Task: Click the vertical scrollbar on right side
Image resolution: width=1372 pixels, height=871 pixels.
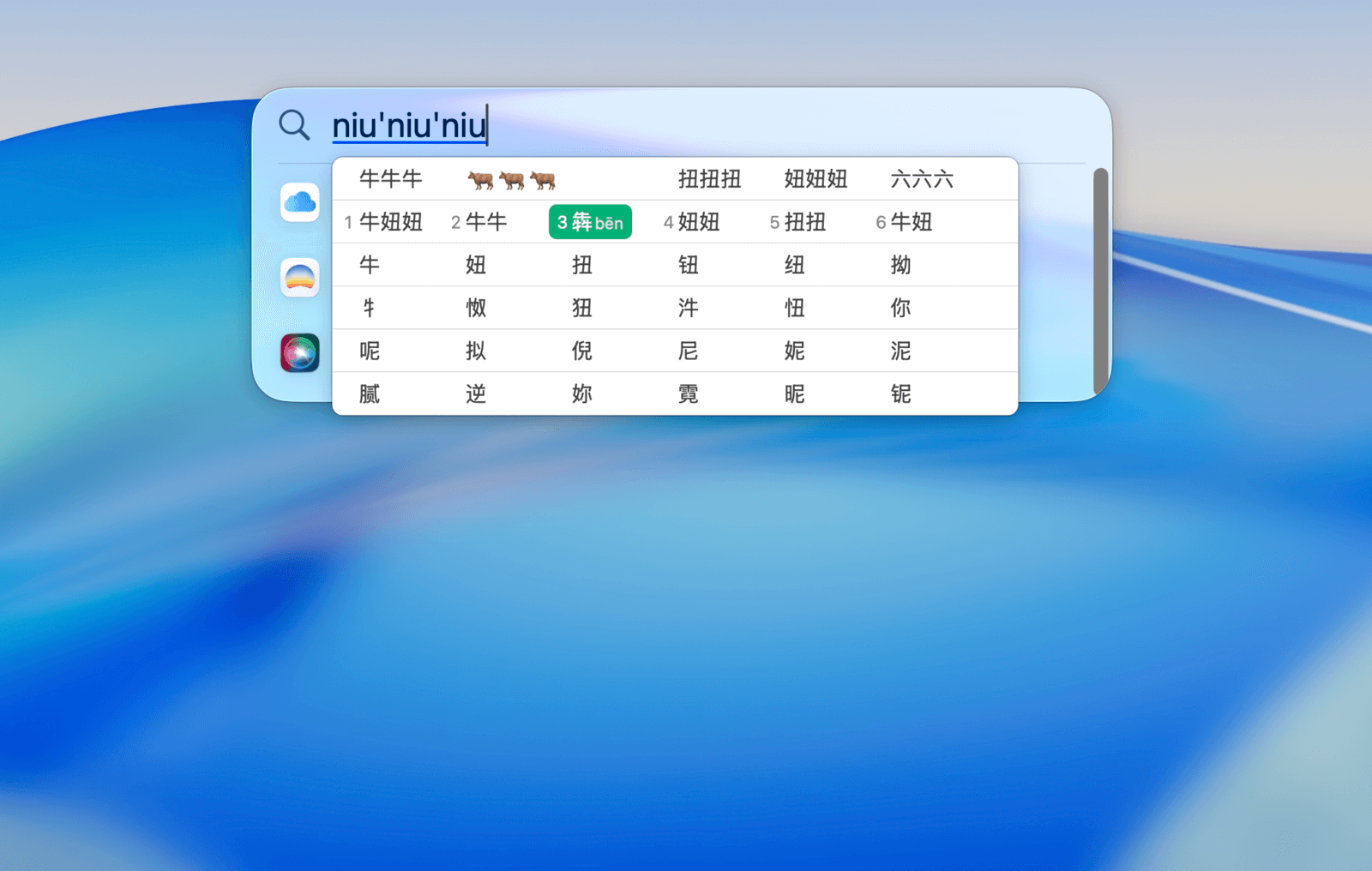Action: (1100, 281)
